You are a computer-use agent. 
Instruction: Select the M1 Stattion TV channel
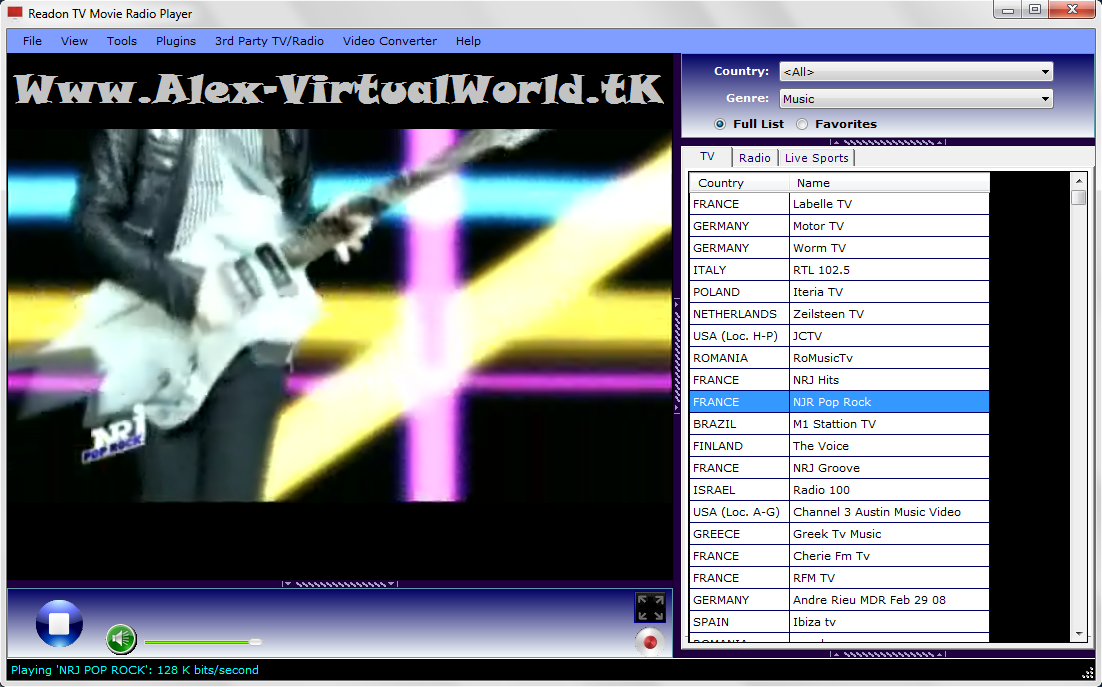889,424
